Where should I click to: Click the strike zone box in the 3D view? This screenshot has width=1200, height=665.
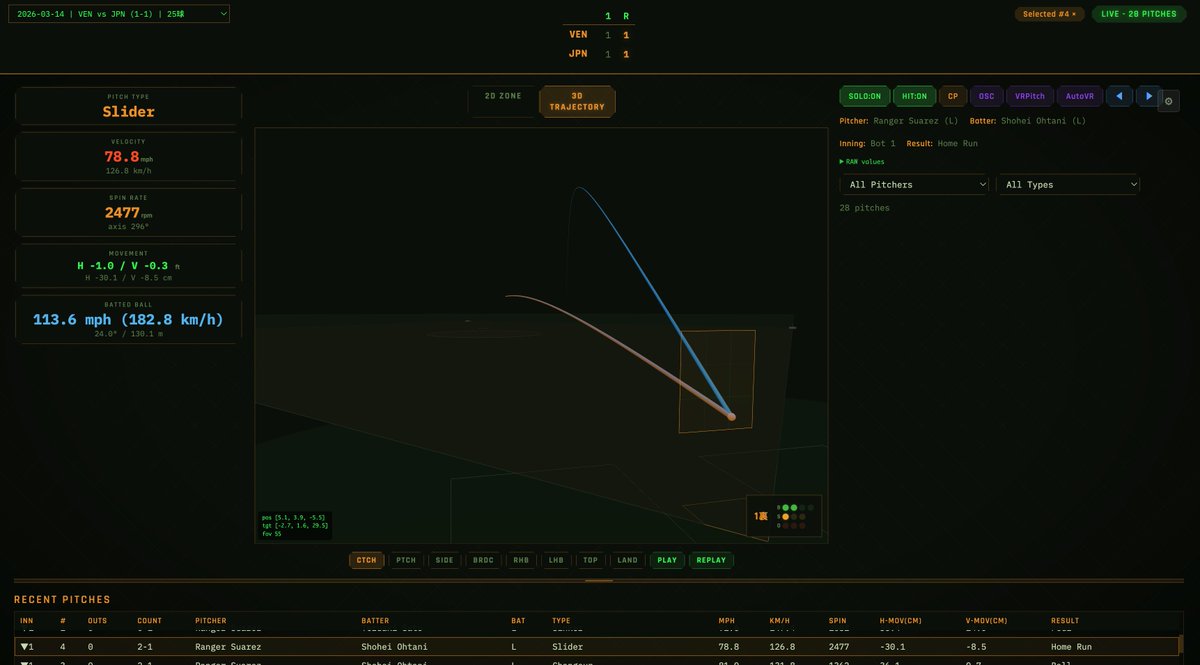click(x=718, y=381)
